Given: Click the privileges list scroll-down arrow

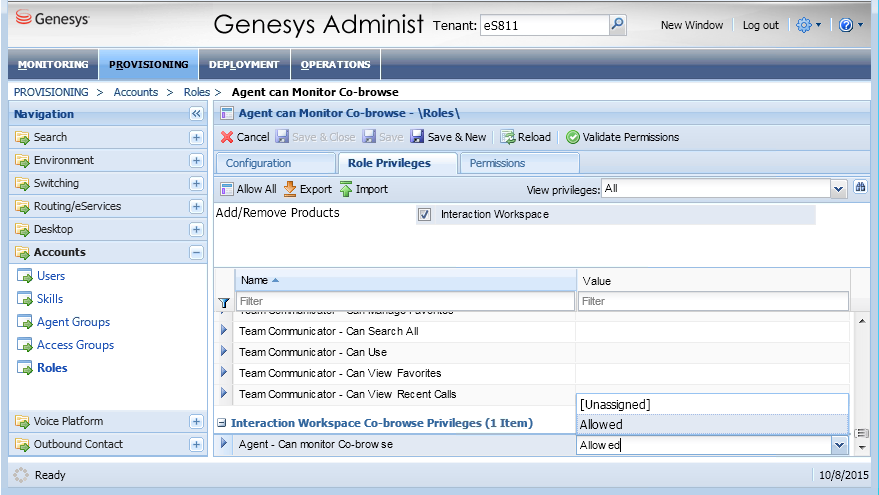Looking at the screenshot, I should tap(862, 447).
